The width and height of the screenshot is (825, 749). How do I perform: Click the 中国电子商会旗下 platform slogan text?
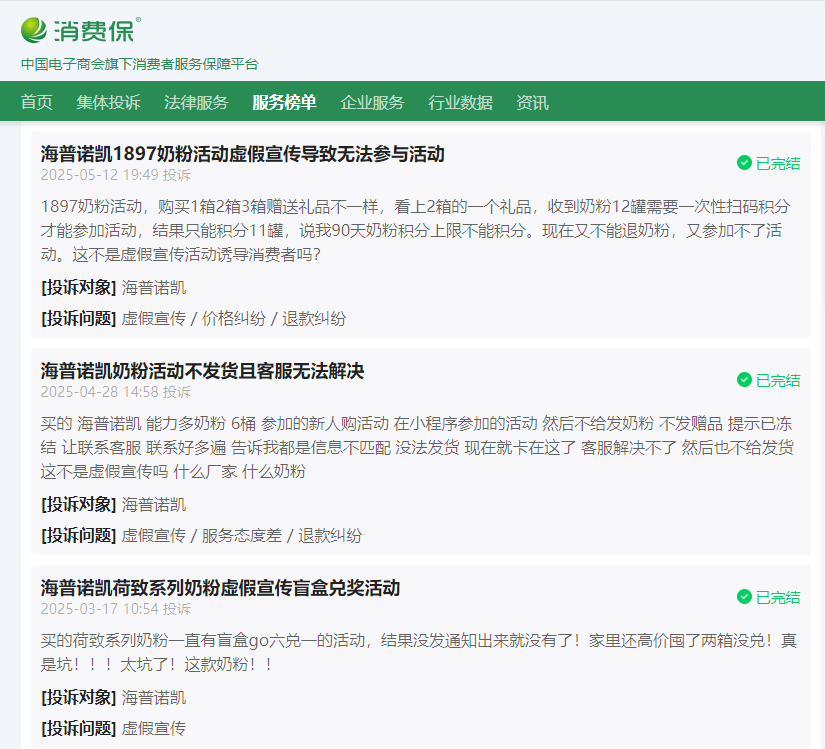pos(140,64)
